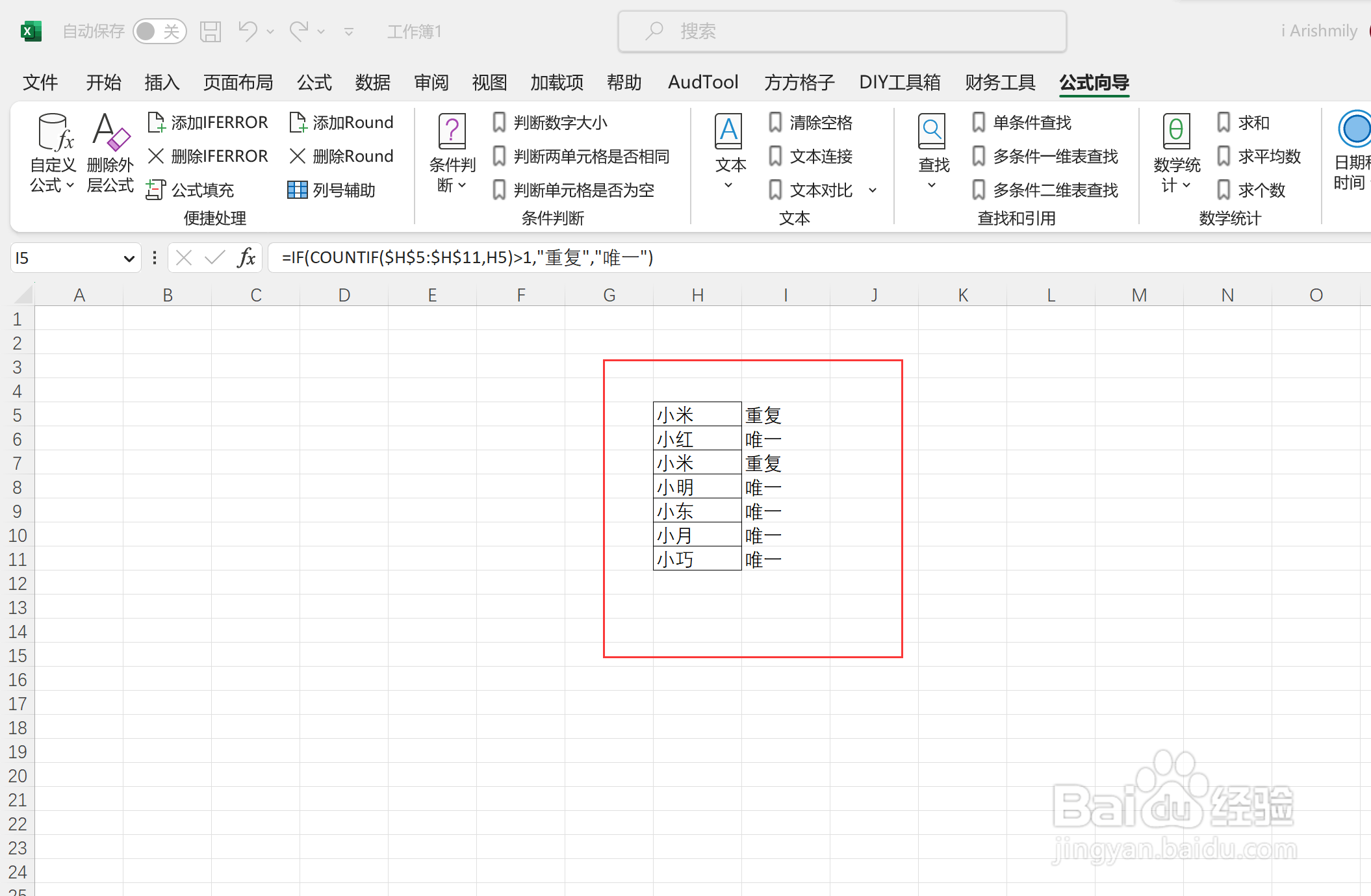Screen dimensions: 1371x896
Task: Click the 删除IFERROR button
Action: 208,156
